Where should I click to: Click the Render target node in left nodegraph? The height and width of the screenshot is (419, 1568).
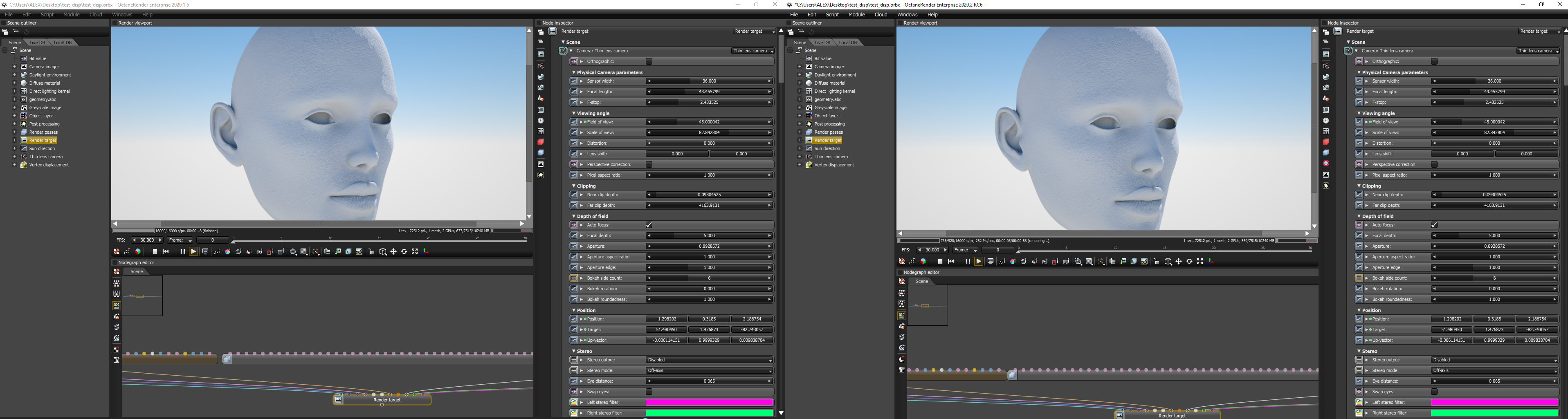pyautogui.click(x=382, y=399)
